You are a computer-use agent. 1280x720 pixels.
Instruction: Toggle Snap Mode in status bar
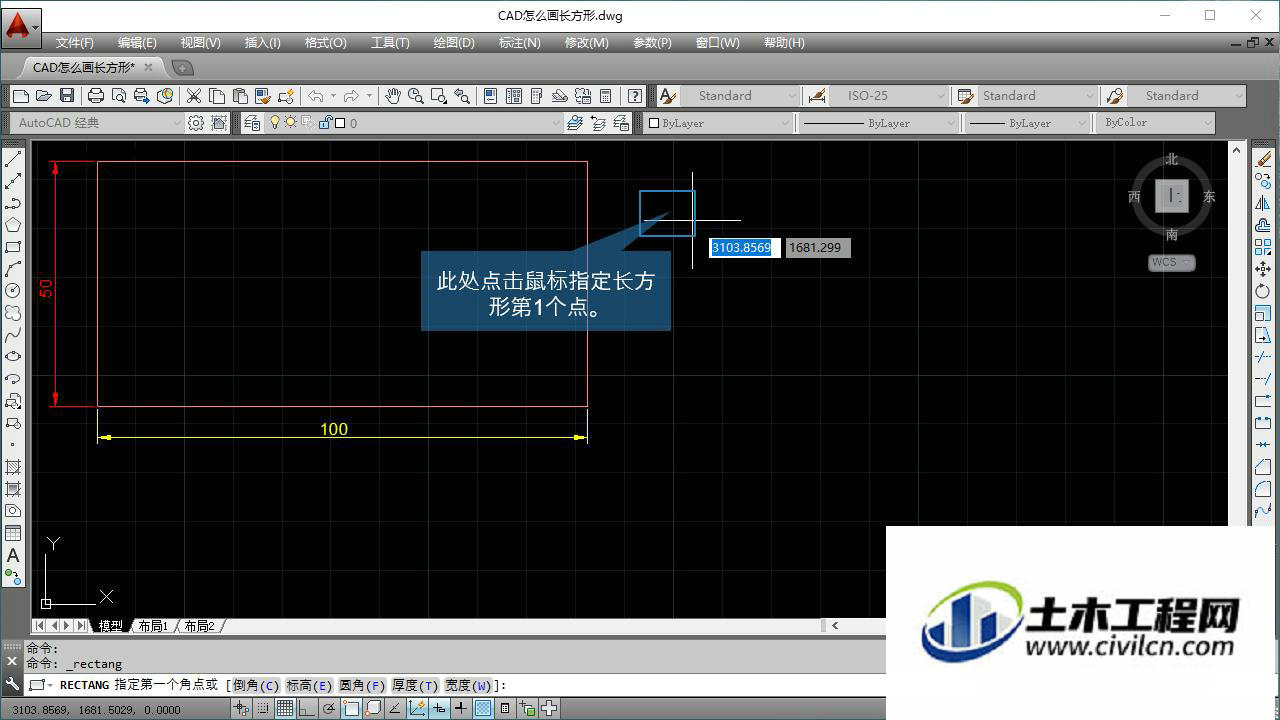click(263, 709)
